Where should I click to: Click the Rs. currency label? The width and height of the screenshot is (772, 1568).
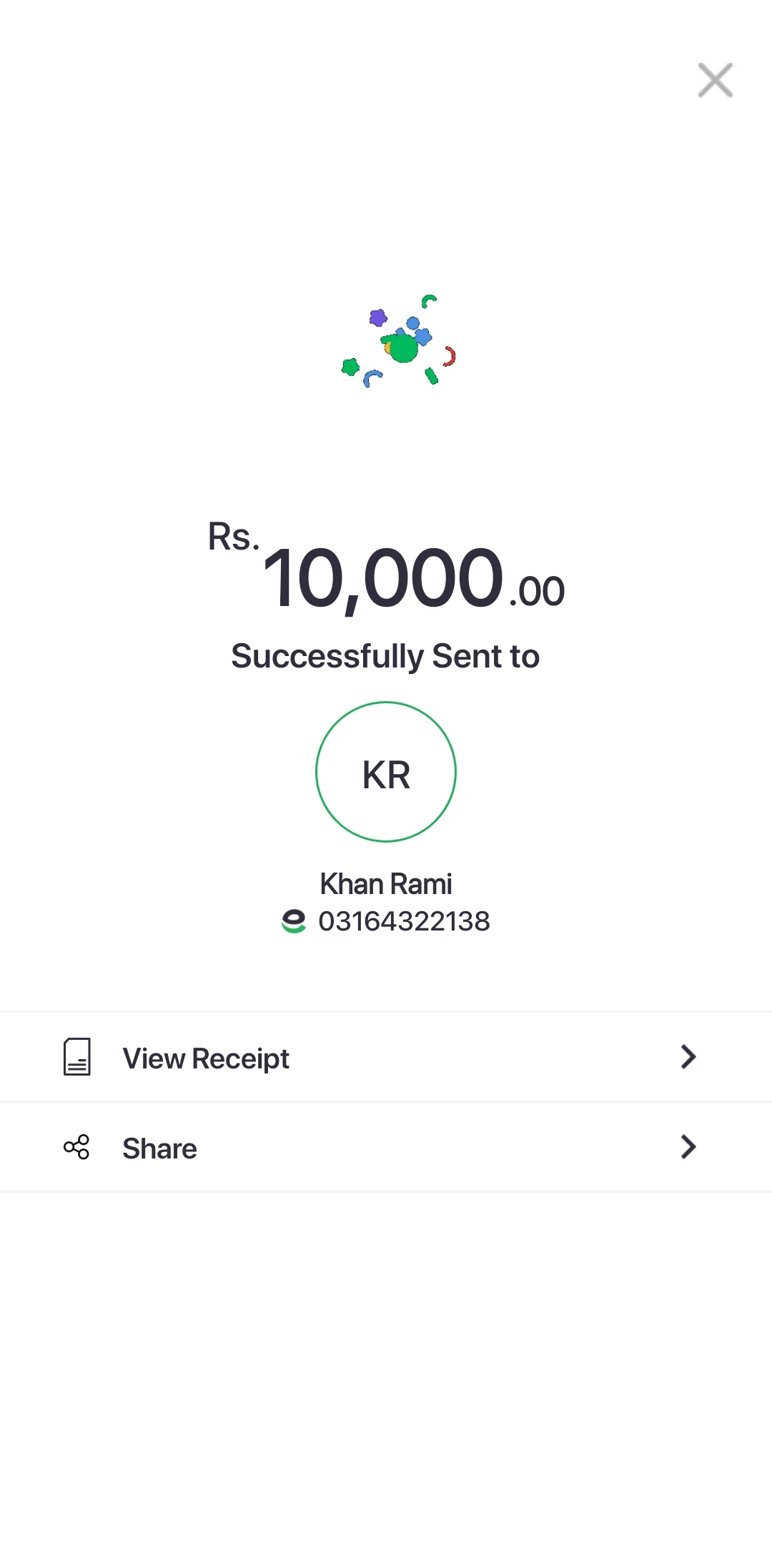point(233,537)
